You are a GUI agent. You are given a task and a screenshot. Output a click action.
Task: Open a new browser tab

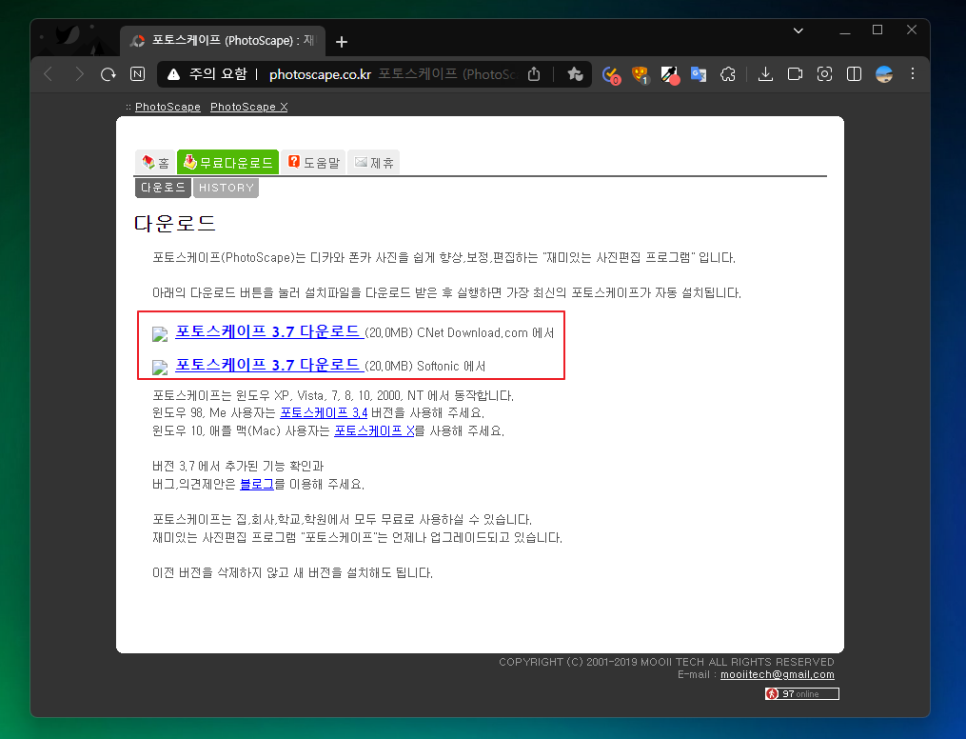pos(341,42)
